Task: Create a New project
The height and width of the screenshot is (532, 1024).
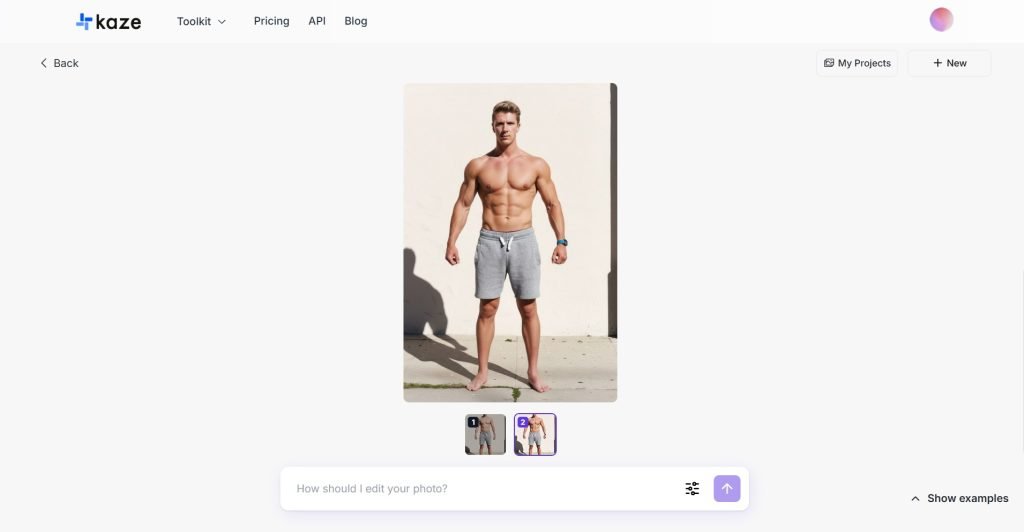Action: point(950,63)
